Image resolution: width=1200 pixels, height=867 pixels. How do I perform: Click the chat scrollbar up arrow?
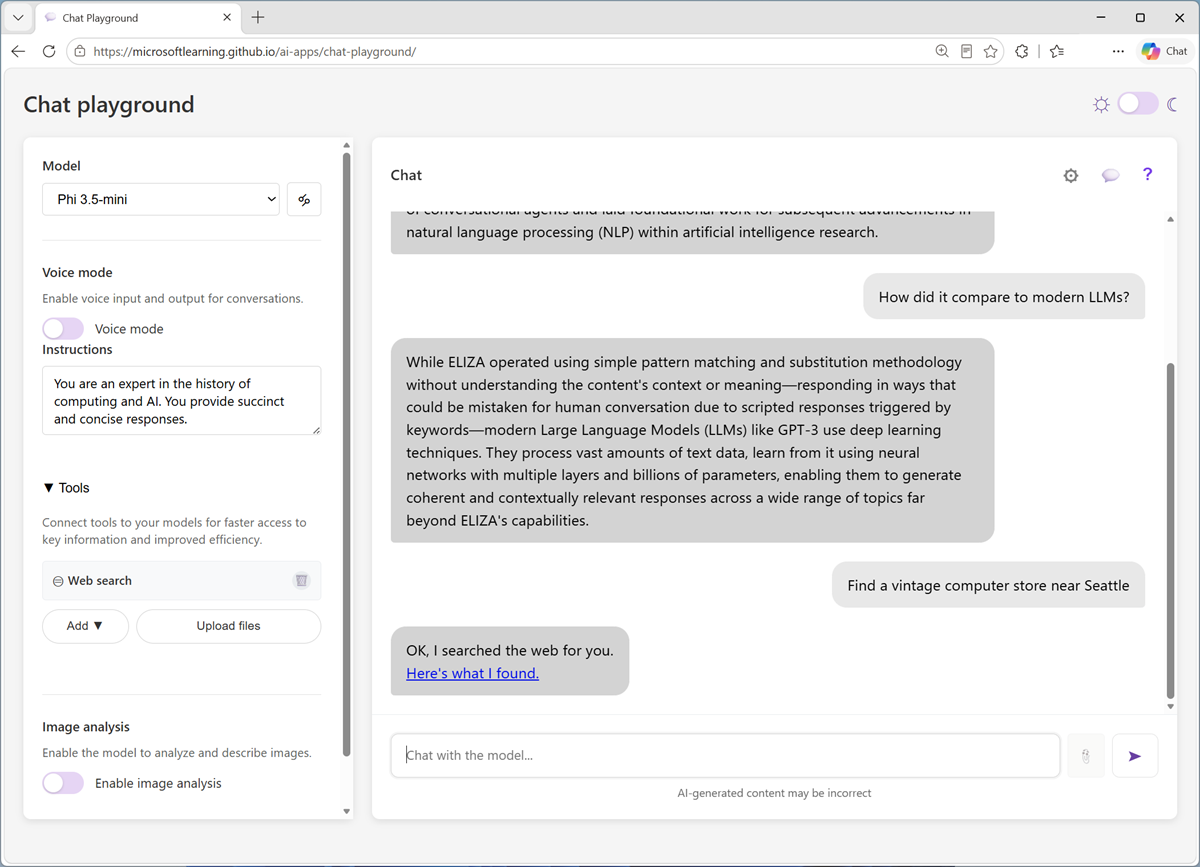click(x=1171, y=218)
